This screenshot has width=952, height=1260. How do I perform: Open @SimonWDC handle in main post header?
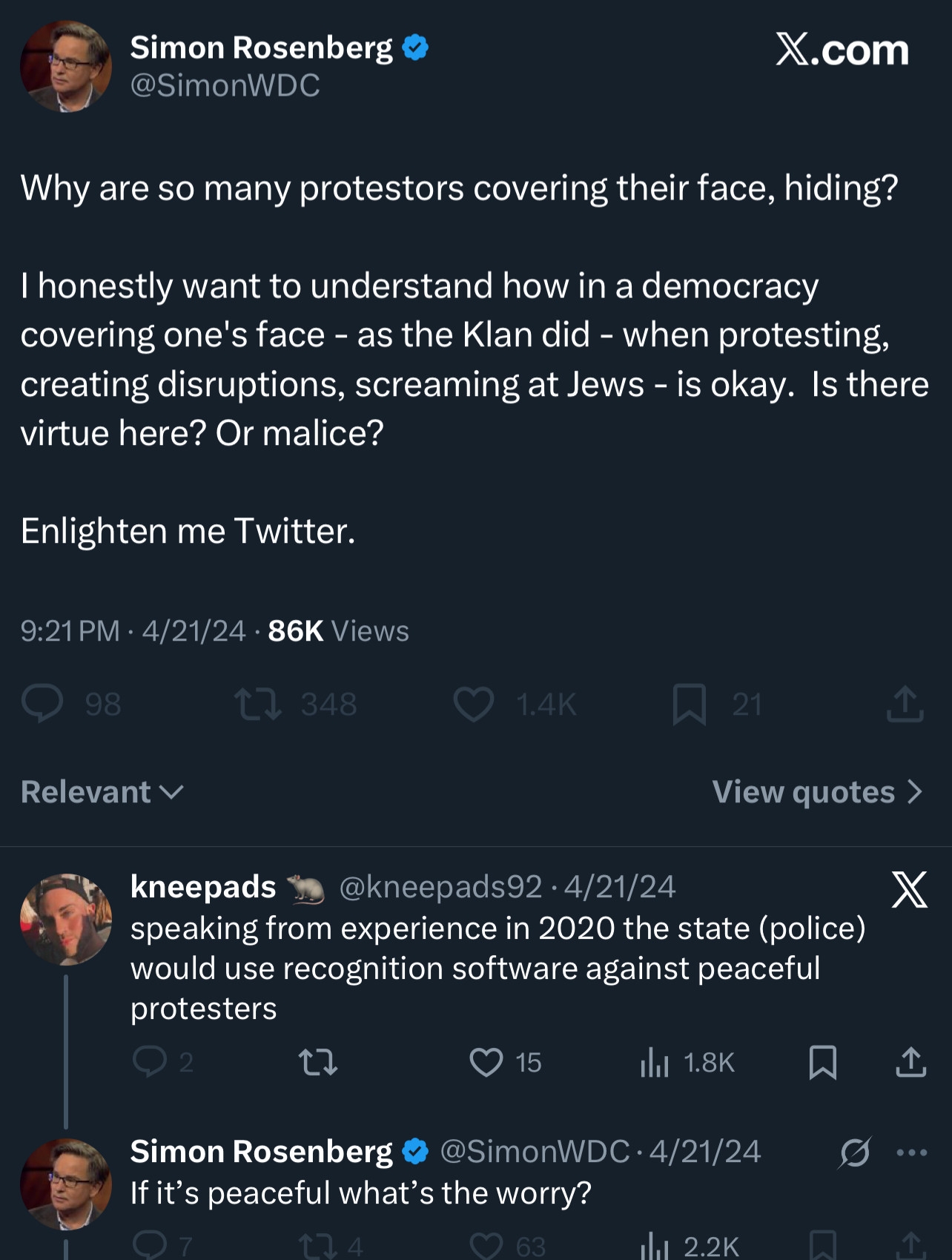(225, 85)
